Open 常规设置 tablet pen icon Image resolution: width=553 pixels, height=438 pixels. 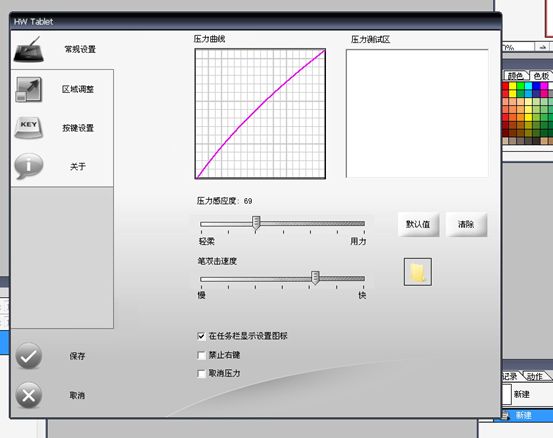(x=29, y=49)
